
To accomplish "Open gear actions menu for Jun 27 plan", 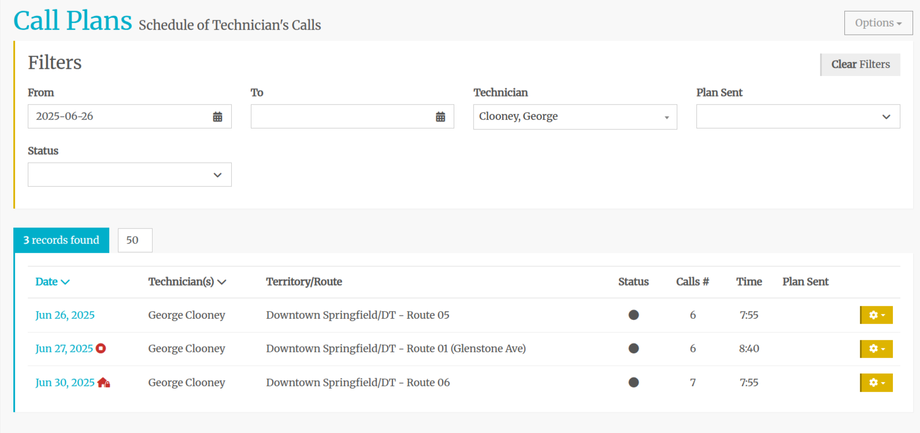I will 876,349.
